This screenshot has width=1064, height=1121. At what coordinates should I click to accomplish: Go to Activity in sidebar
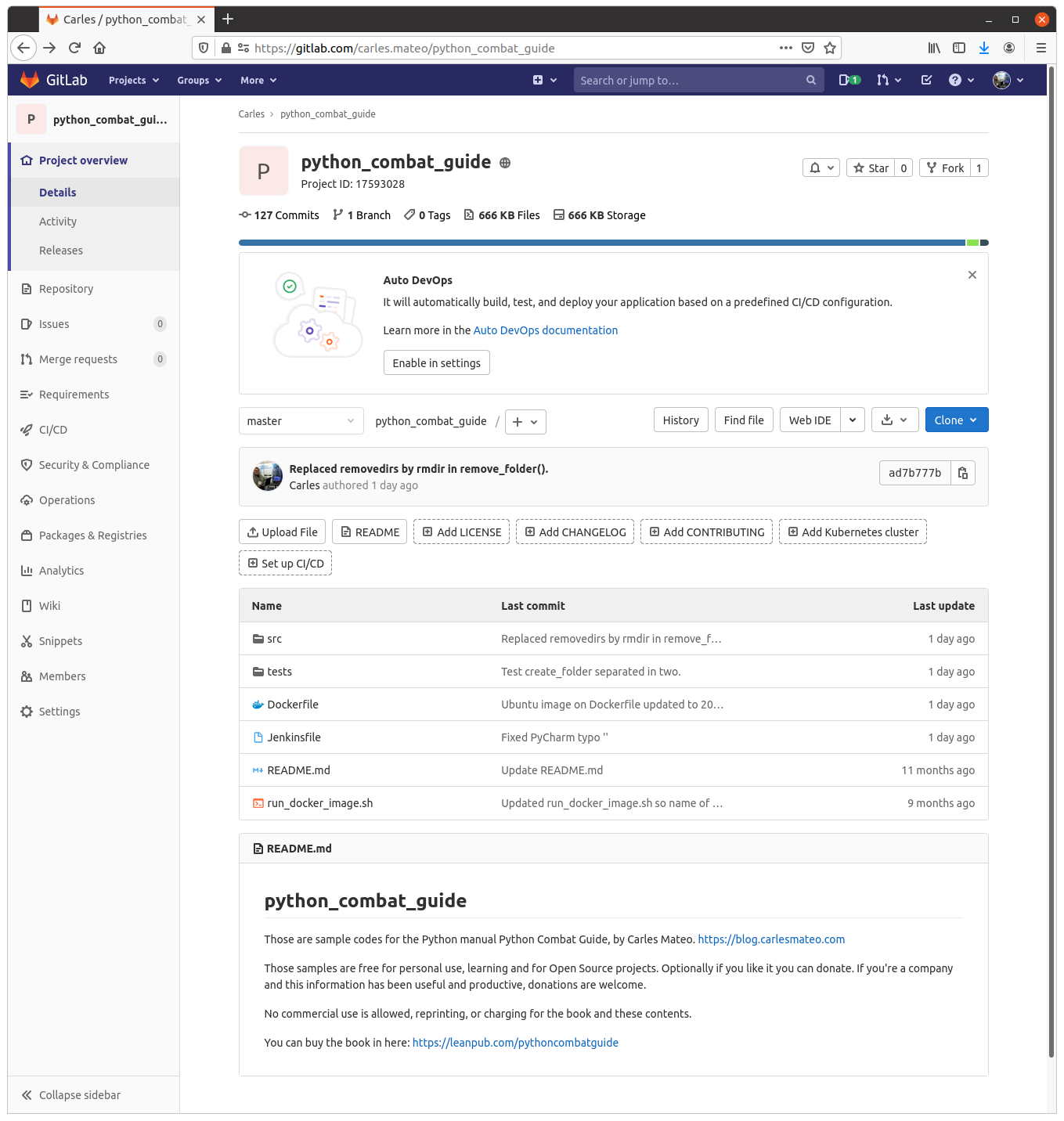tap(96, 222)
